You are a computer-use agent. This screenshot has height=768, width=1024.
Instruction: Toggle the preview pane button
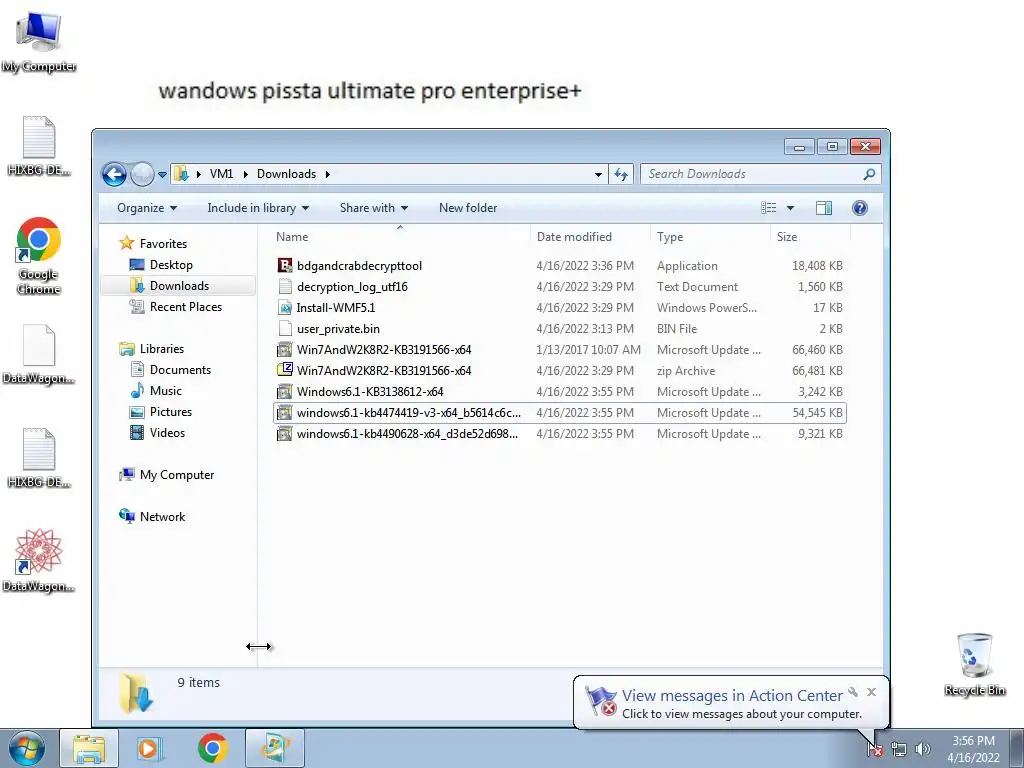pyautogui.click(x=824, y=208)
